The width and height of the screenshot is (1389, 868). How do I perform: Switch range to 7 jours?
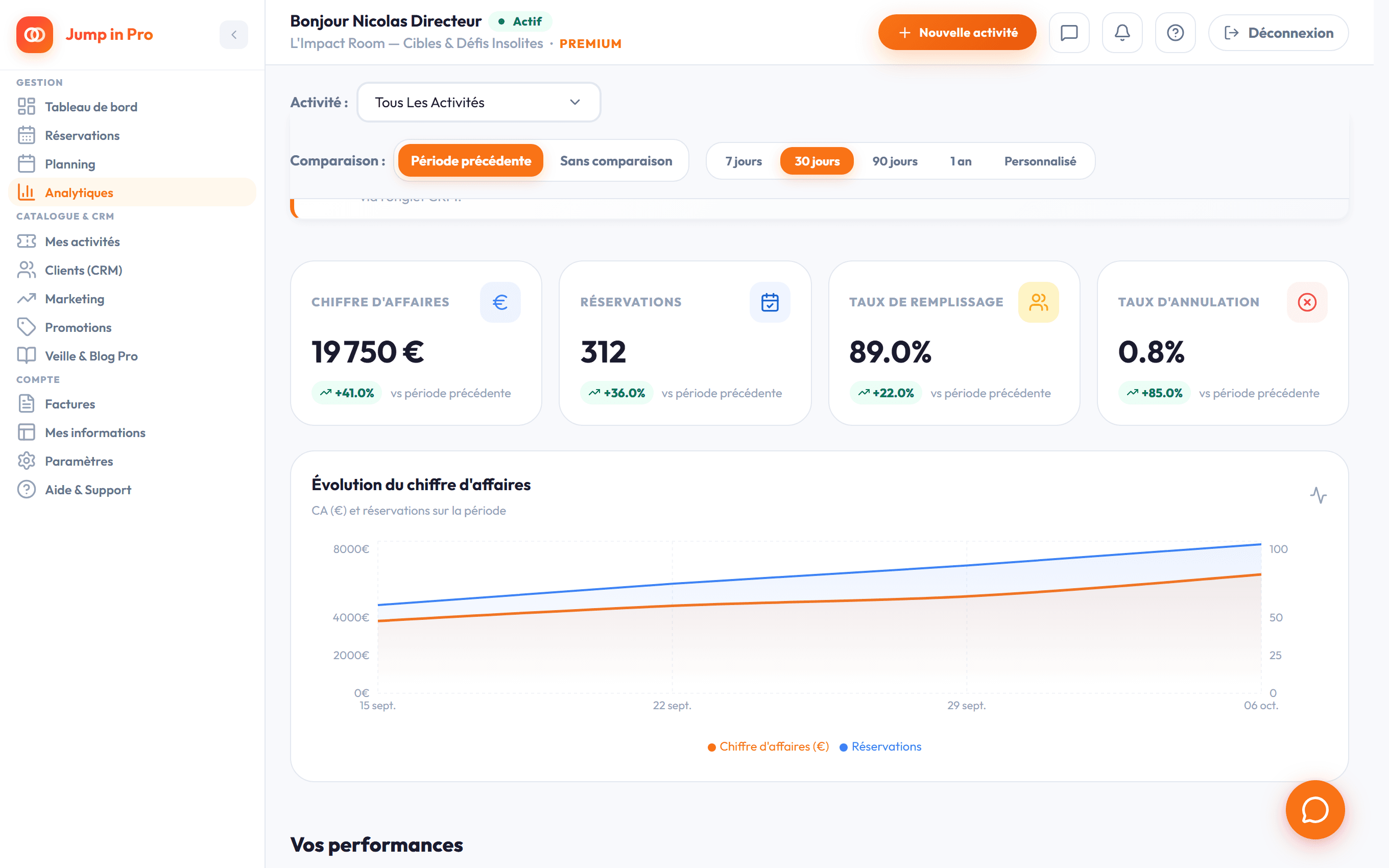pos(744,161)
